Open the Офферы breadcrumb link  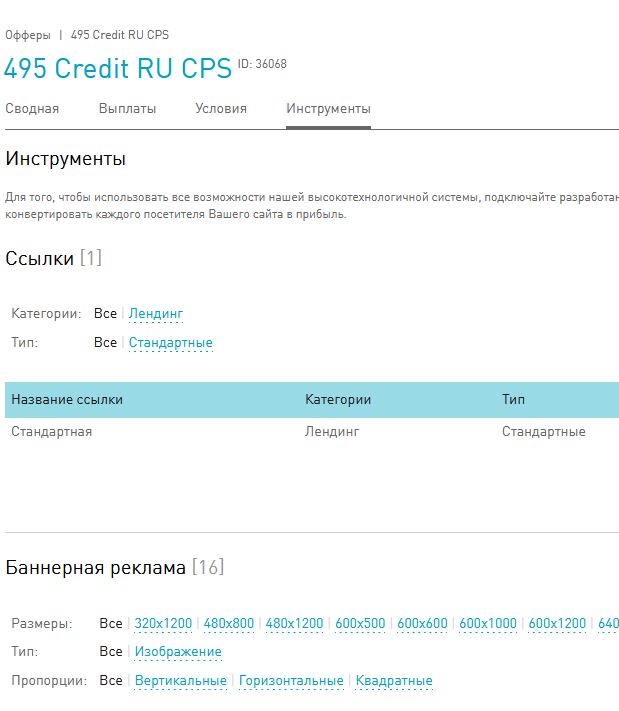pos(27,35)
